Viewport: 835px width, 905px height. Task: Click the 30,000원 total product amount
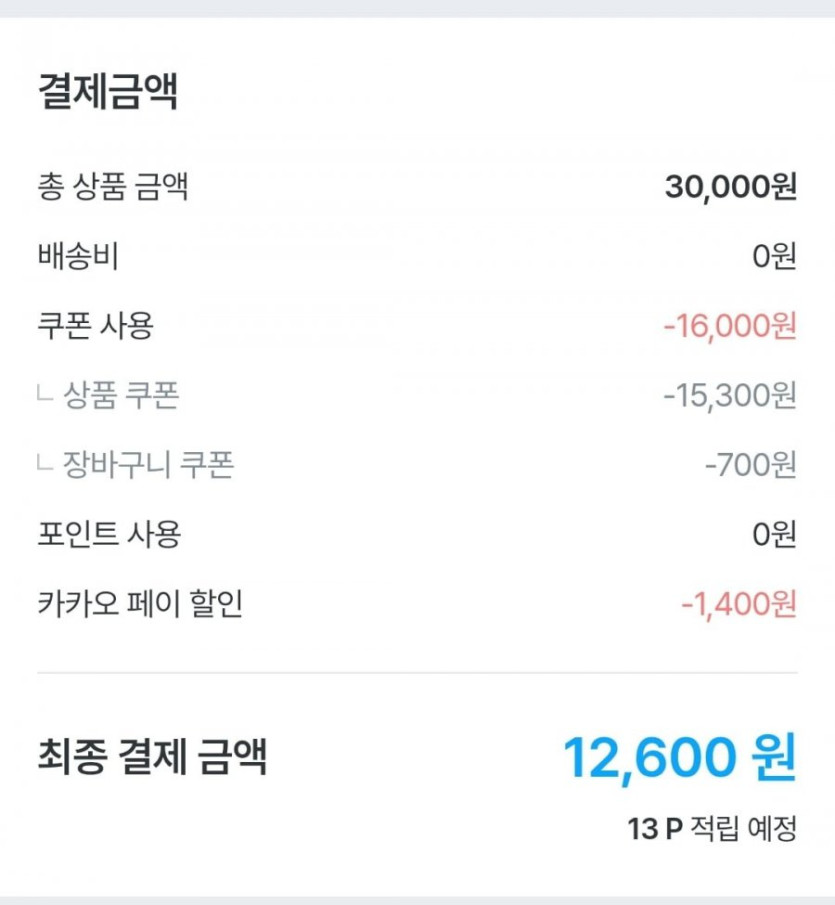730,187
